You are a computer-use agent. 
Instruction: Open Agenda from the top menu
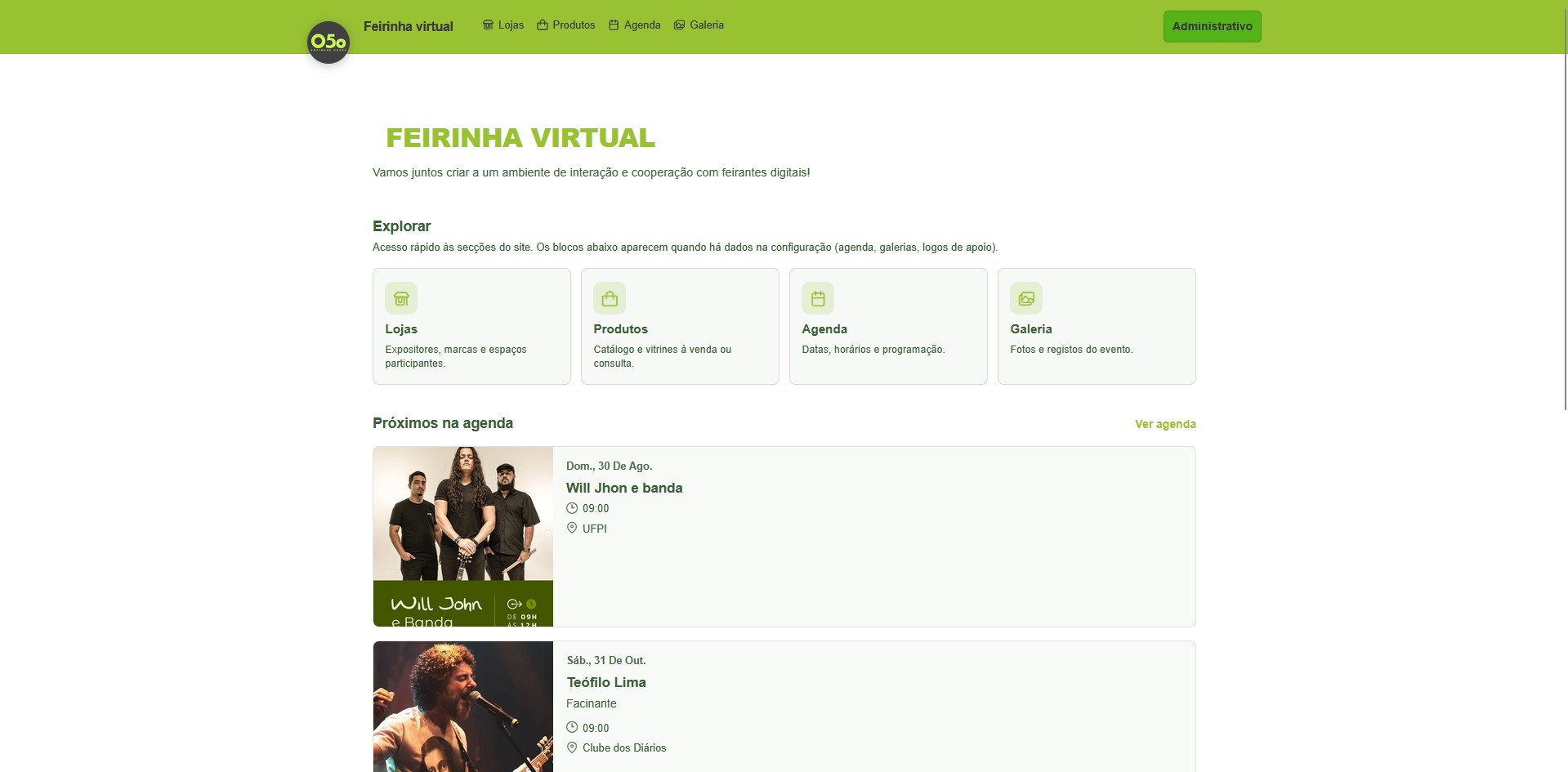pos(634,25)
